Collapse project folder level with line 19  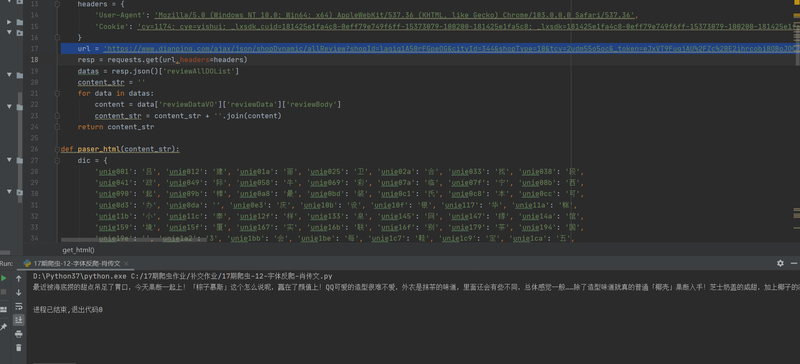point(9,75)
